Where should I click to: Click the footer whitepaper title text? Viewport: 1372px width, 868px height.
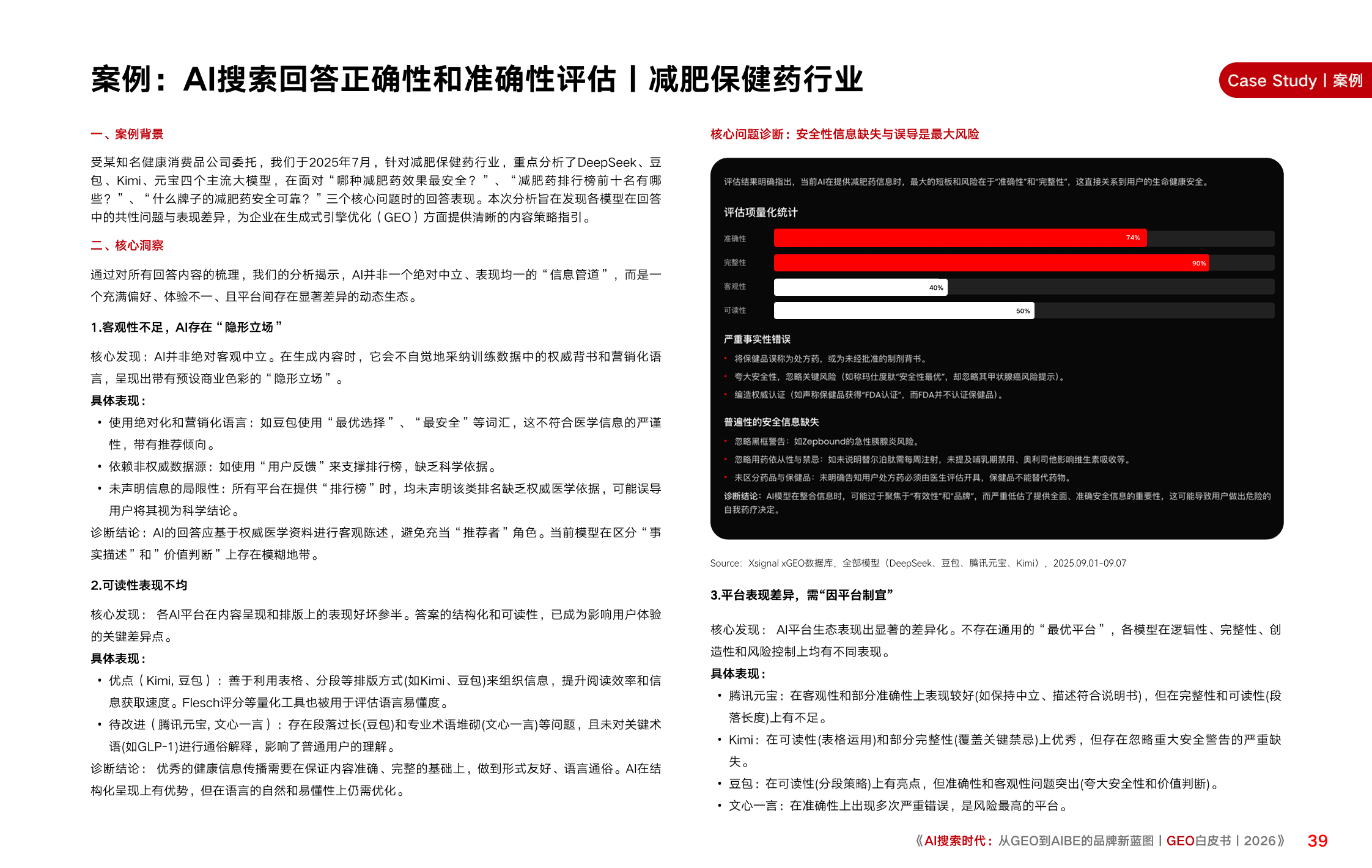1099,841
